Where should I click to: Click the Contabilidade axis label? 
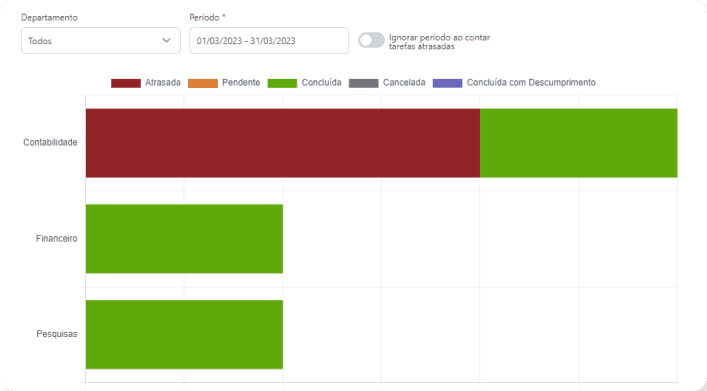(50, 143)
